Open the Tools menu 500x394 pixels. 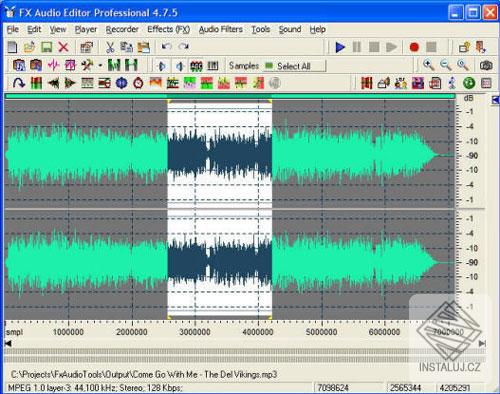point(261,30)
